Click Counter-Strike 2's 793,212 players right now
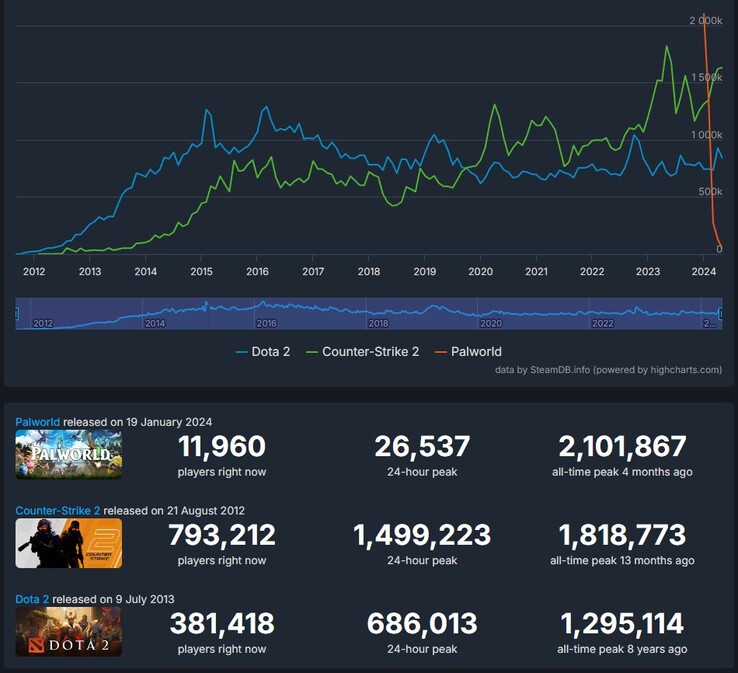This screenshot has height=673, width=738. click(x=222, y=535)
